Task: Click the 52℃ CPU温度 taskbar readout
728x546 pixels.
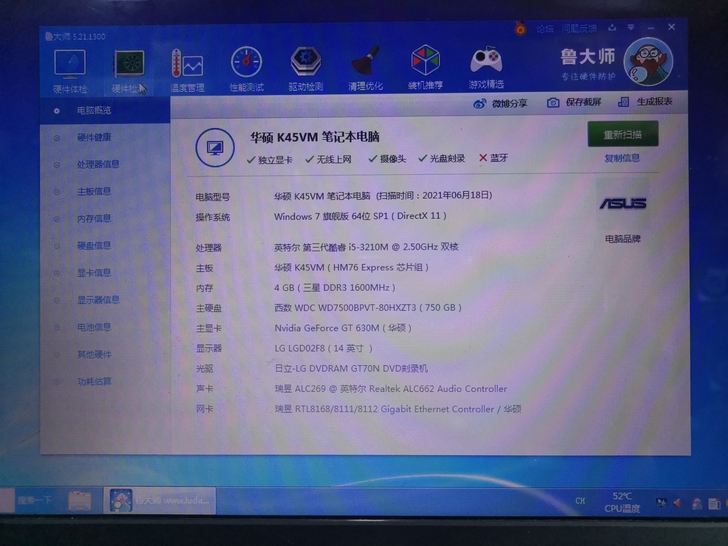Action: [x=622, y=502]
